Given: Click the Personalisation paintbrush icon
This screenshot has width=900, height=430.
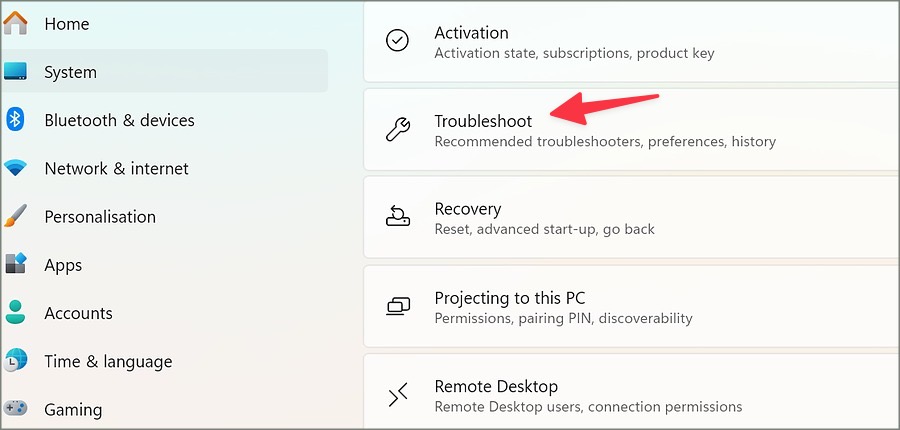Looking at the screenshot, I should click(x=16, y=217).
